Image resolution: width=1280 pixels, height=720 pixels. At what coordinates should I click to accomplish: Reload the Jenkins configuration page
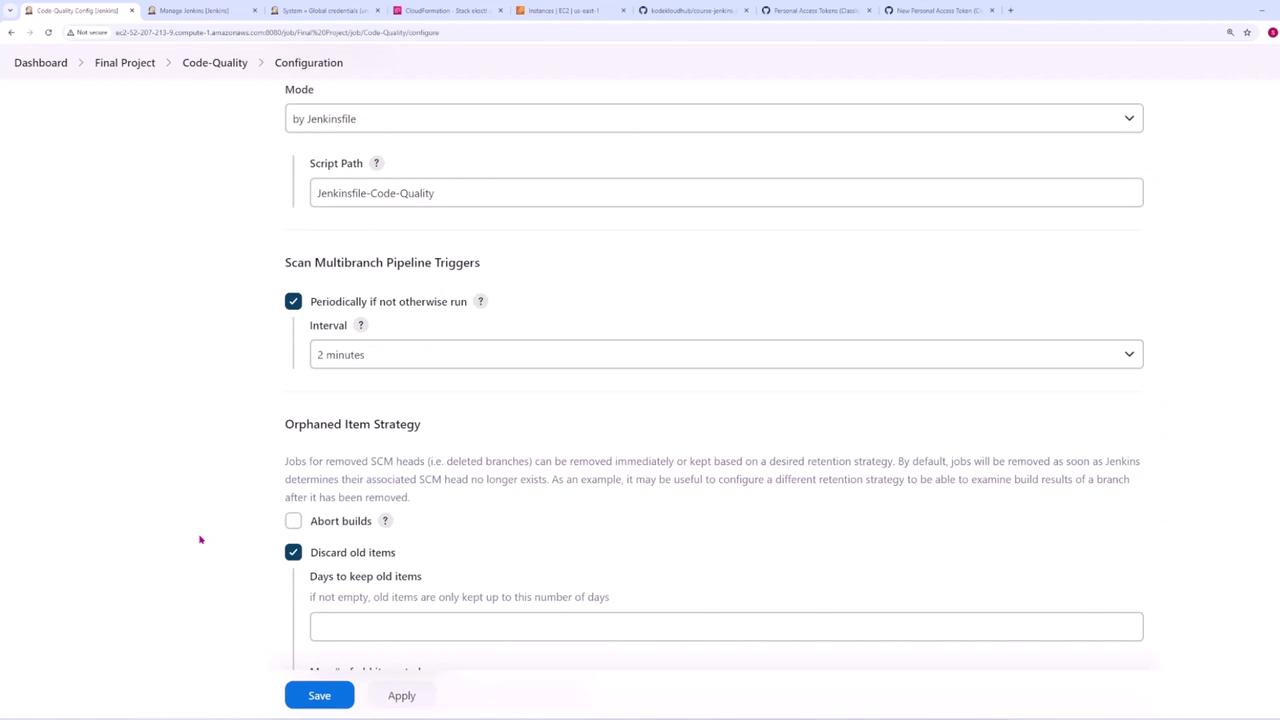(48, 32)
